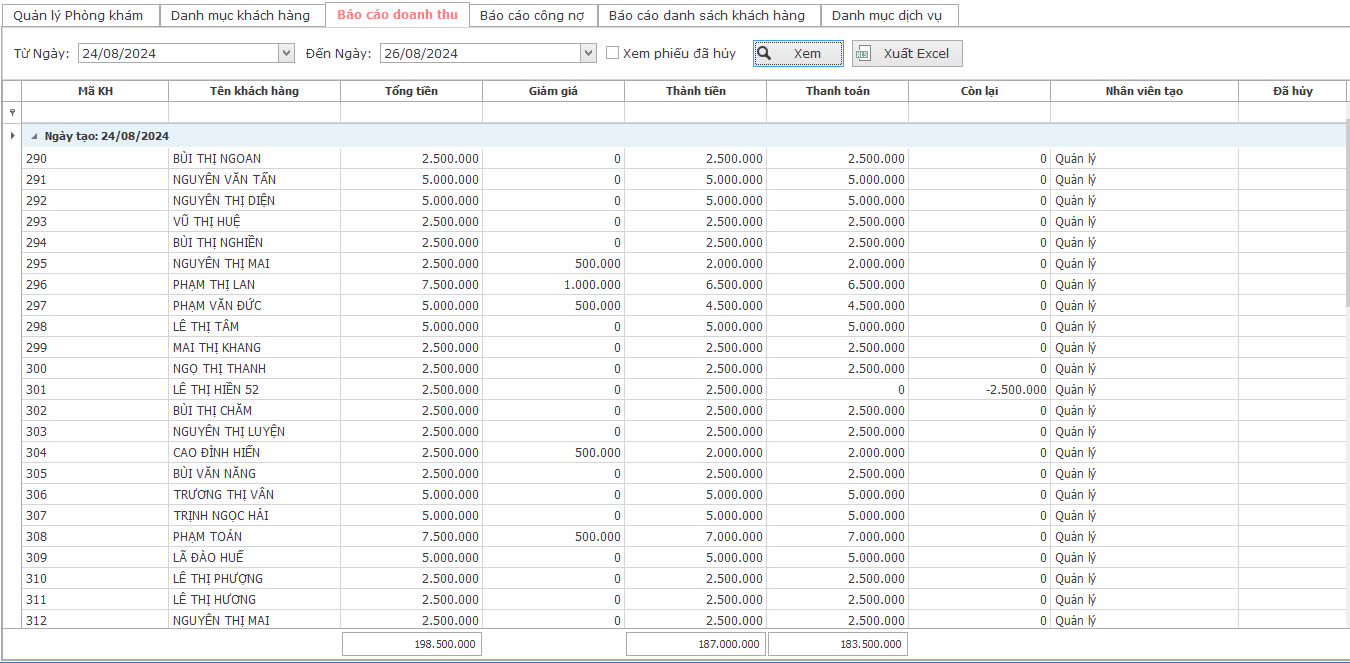Click the 4.500.000 Thành tiền cell
Viewport: 1350px width, 663px height.
[x=695, y=305]
